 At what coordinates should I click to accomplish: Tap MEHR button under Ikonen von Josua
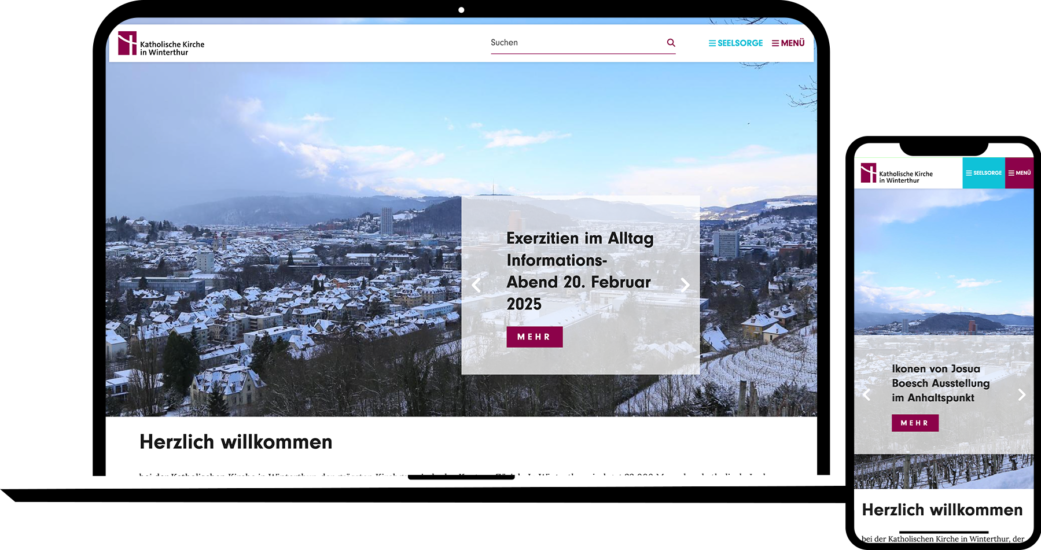(x=915, y=423)
